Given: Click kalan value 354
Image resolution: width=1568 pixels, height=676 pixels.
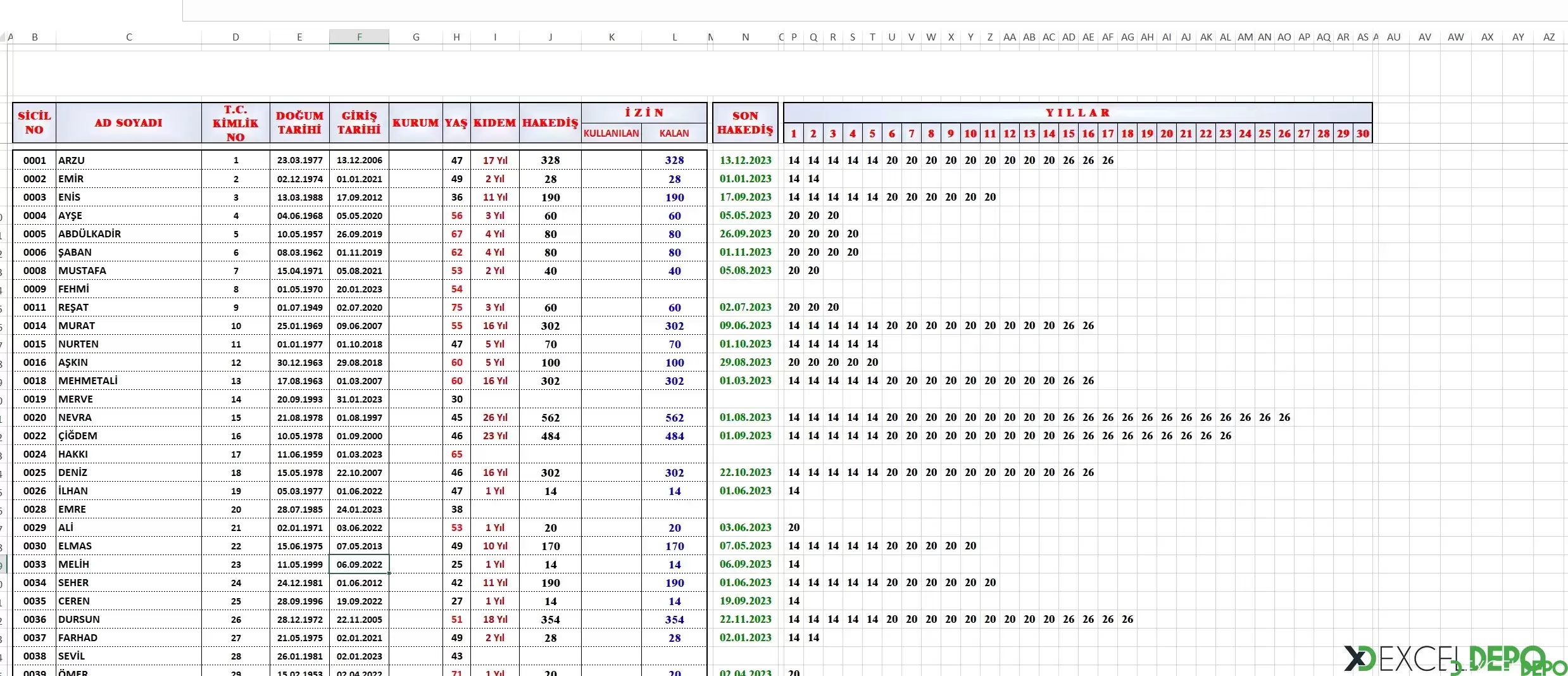Looking at the screenshot, I should click(674, 619).
